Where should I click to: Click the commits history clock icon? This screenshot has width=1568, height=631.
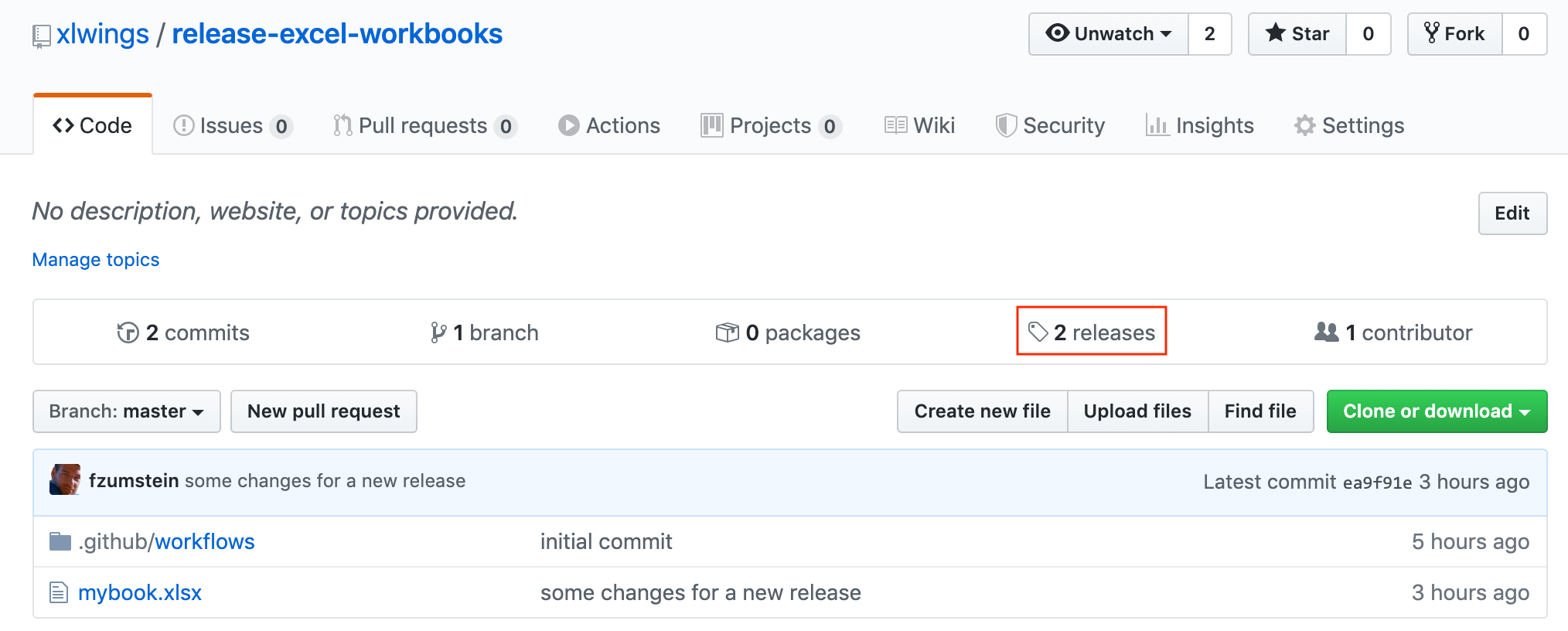click(128, 333)
